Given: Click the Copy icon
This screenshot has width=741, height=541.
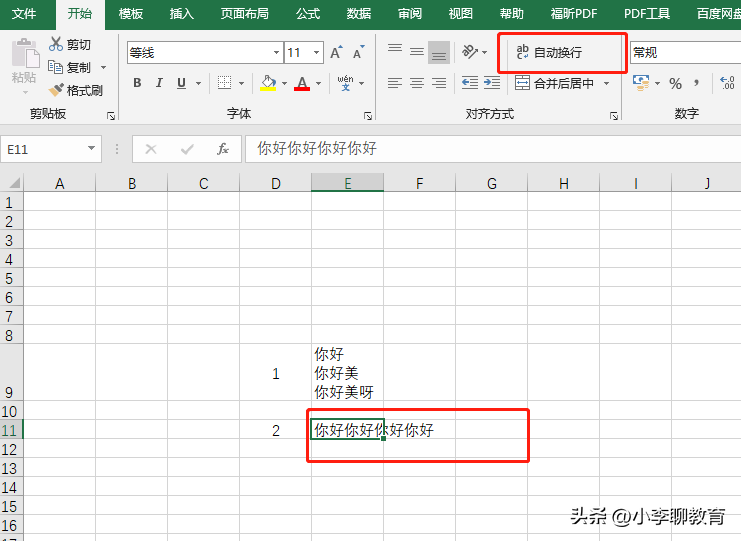Looking at the screenshot, I should point(55,67).
